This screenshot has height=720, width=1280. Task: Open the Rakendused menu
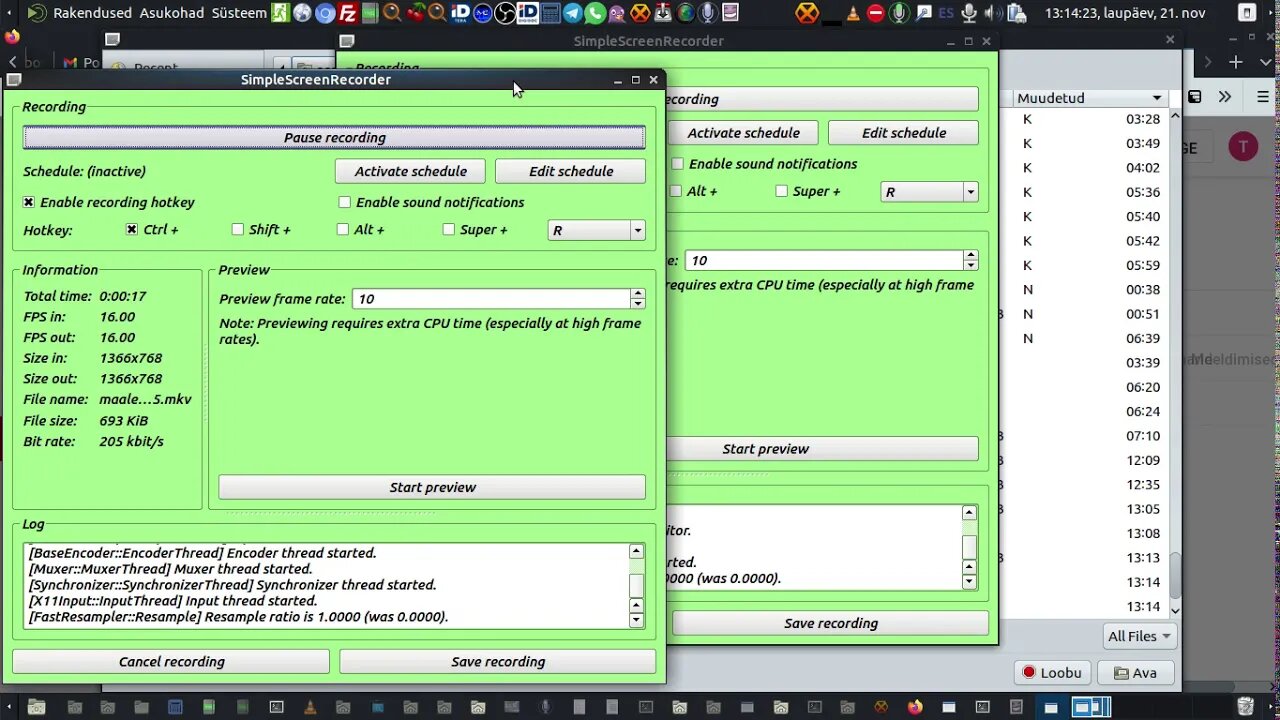pyautogui.click(x=91, y=13)
